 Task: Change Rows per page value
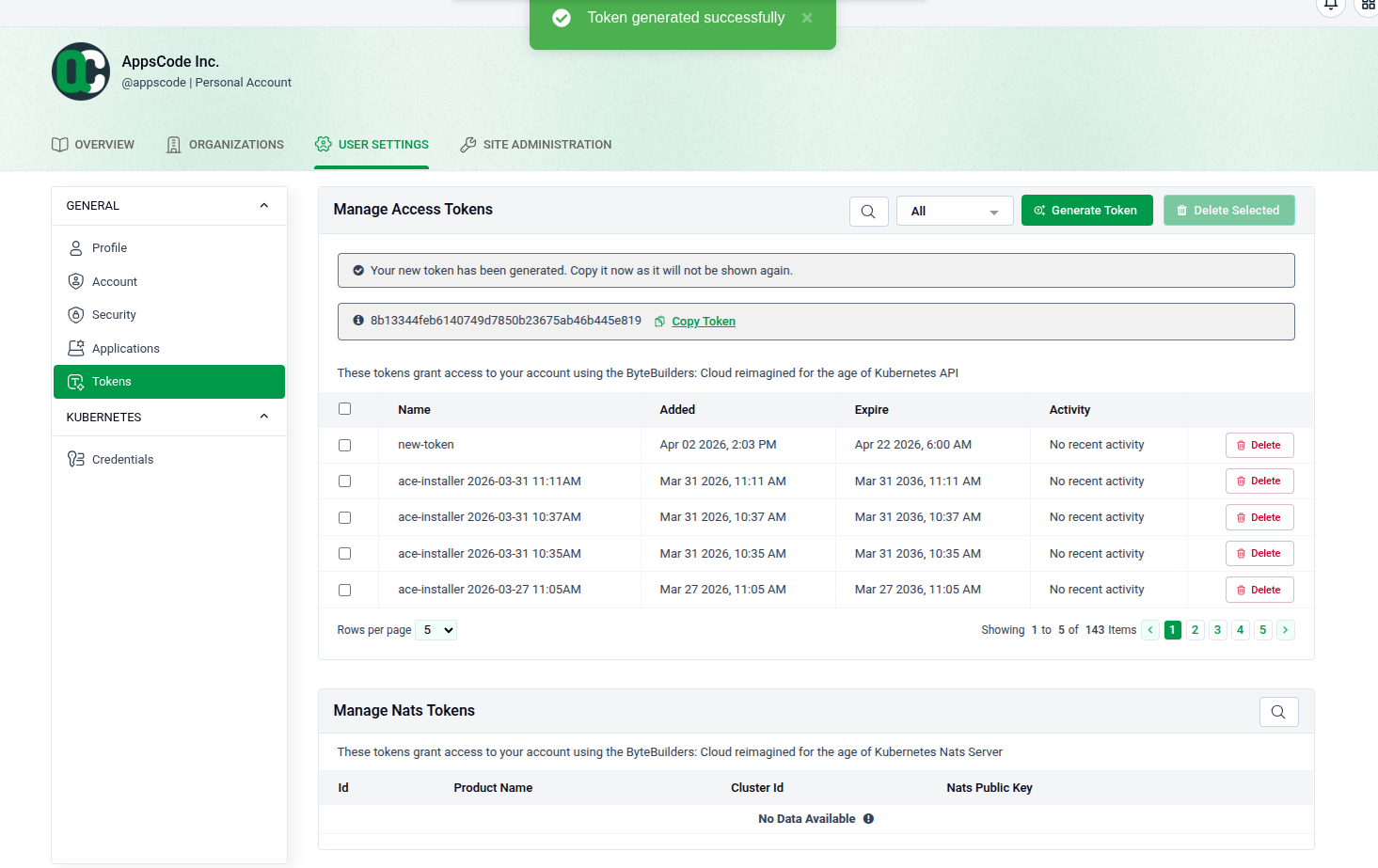pyautogui.click(x=436, y=629)
